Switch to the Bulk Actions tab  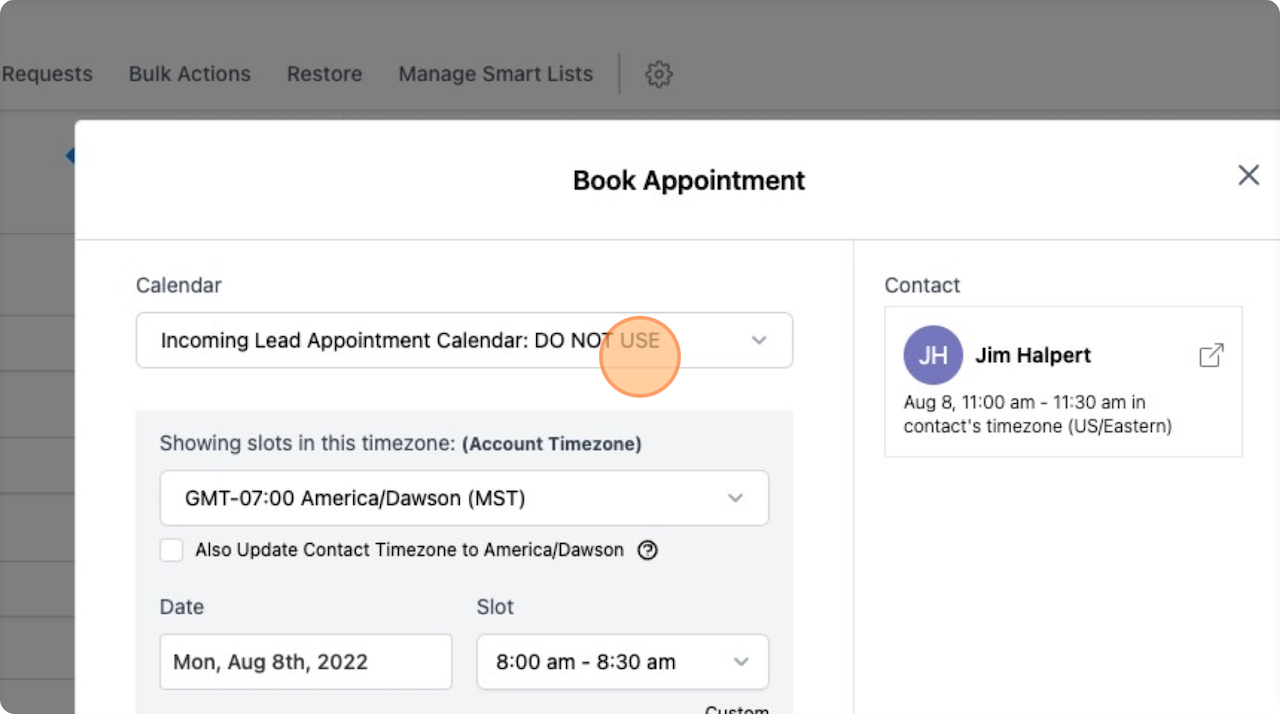pos(189,74)
